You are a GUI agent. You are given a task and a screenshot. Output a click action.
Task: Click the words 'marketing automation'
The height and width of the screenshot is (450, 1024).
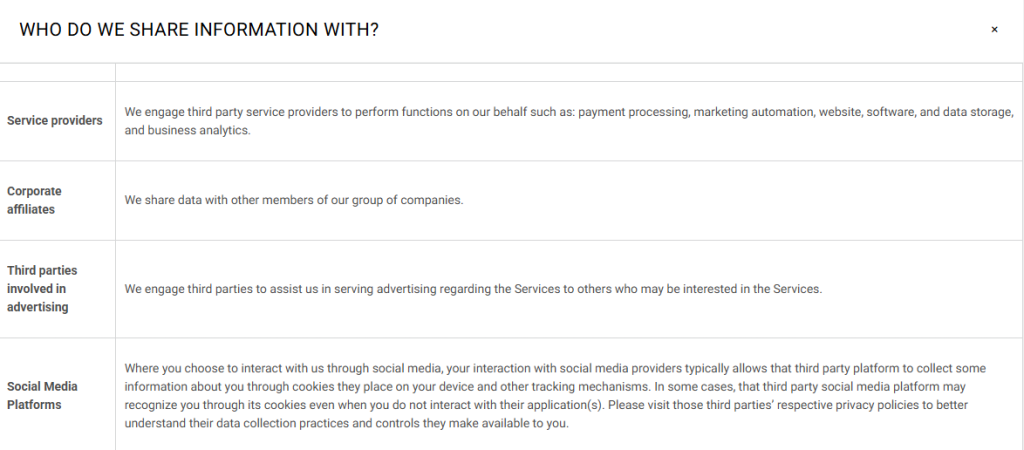(x=751, y=112)
